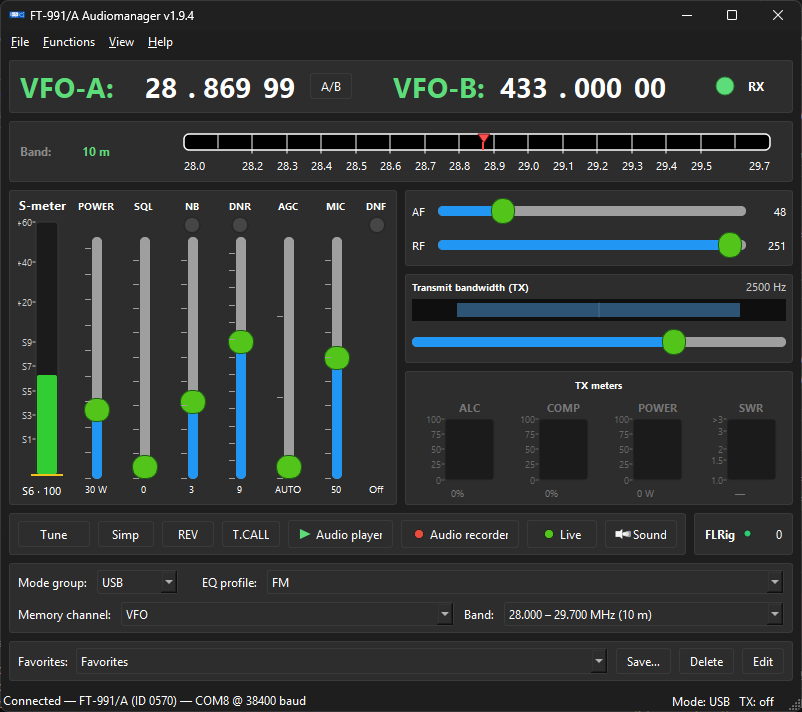
Task: Toggle Live monitoring button
Action: [x=562, y=535]
